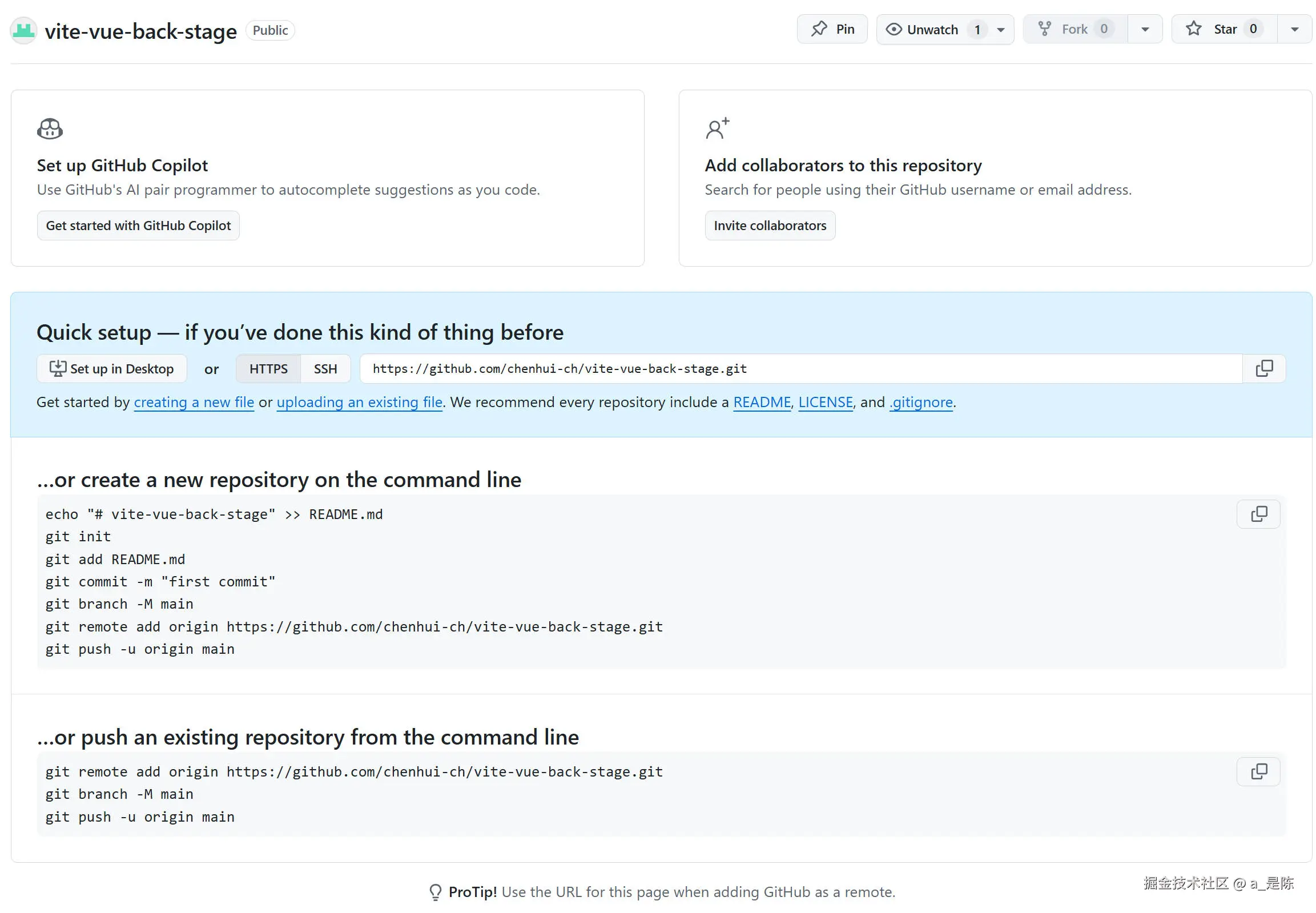Open the uploading an existing file link
The height and width of the screenshot is (913, 1316).
click(359, 402)
